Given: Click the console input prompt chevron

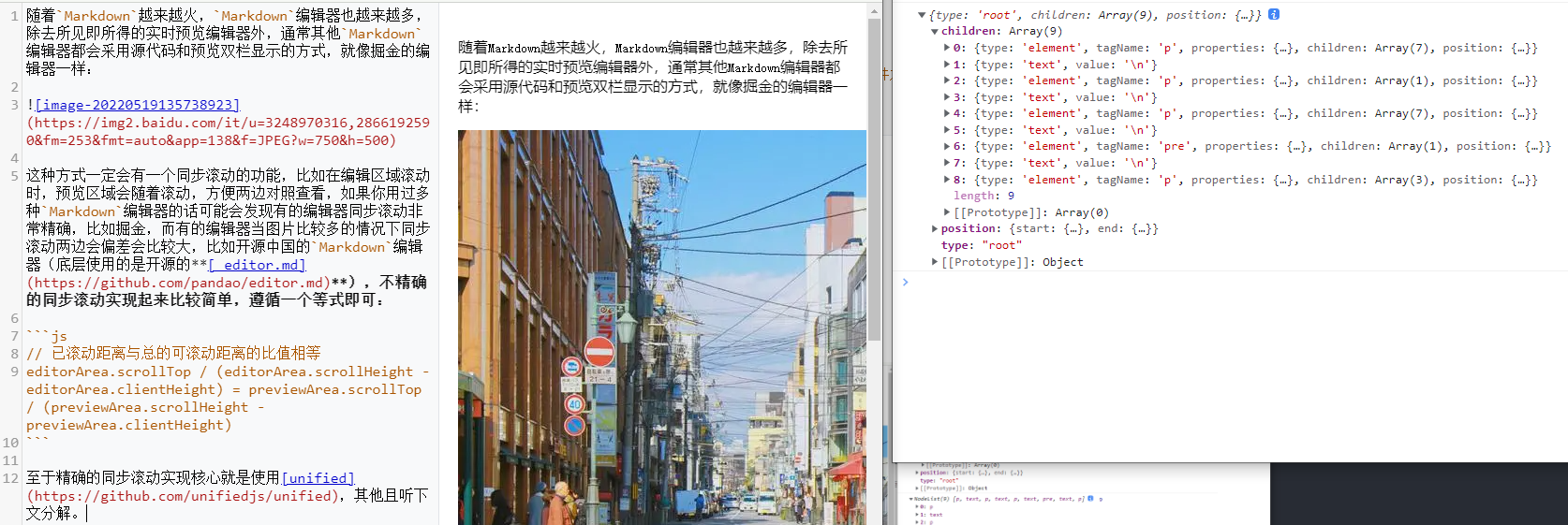Looking at the screenshot, I should pos(905,282).
